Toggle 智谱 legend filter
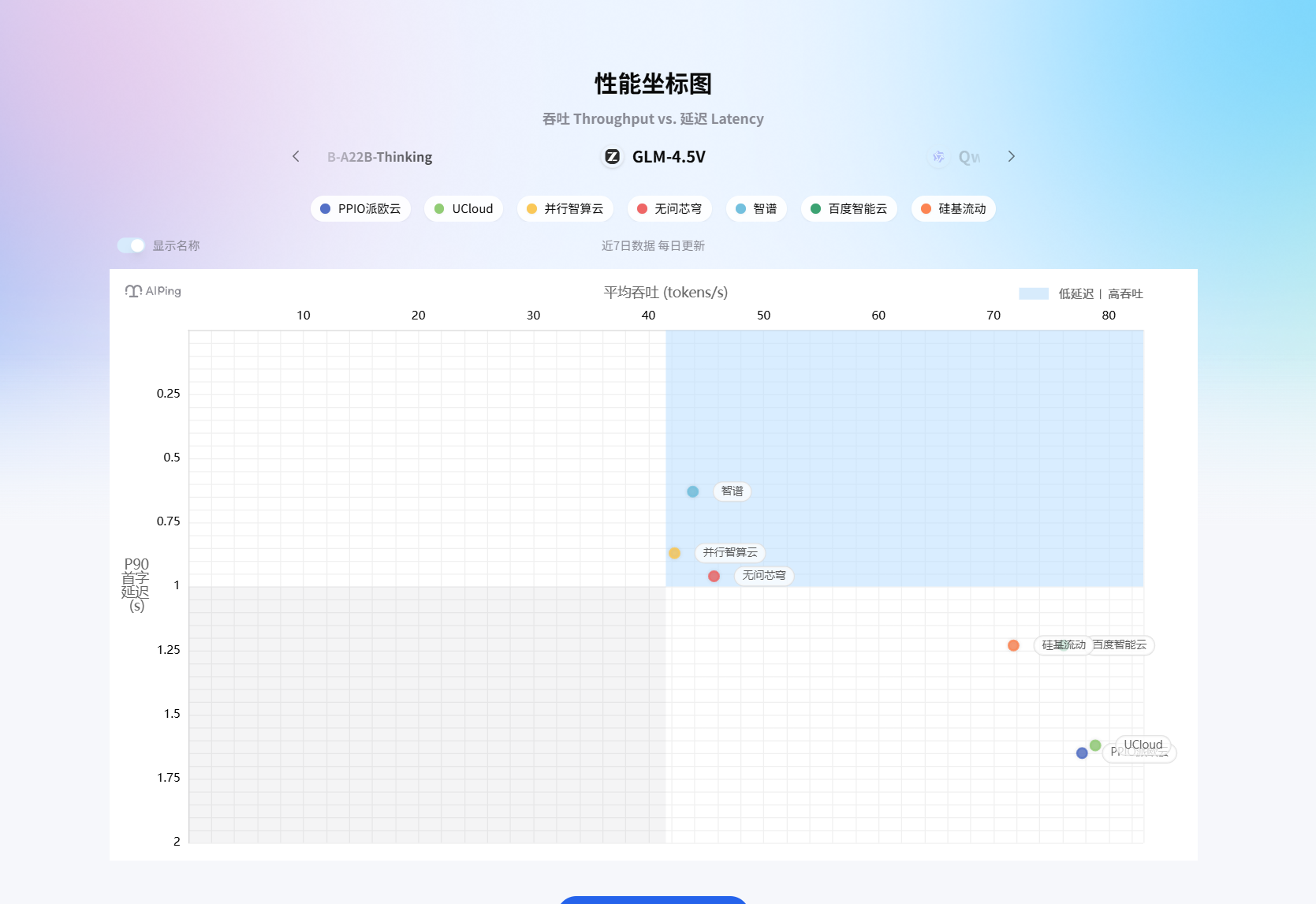The width and height of the screenshot is (1316, 904). pos(756,208)
